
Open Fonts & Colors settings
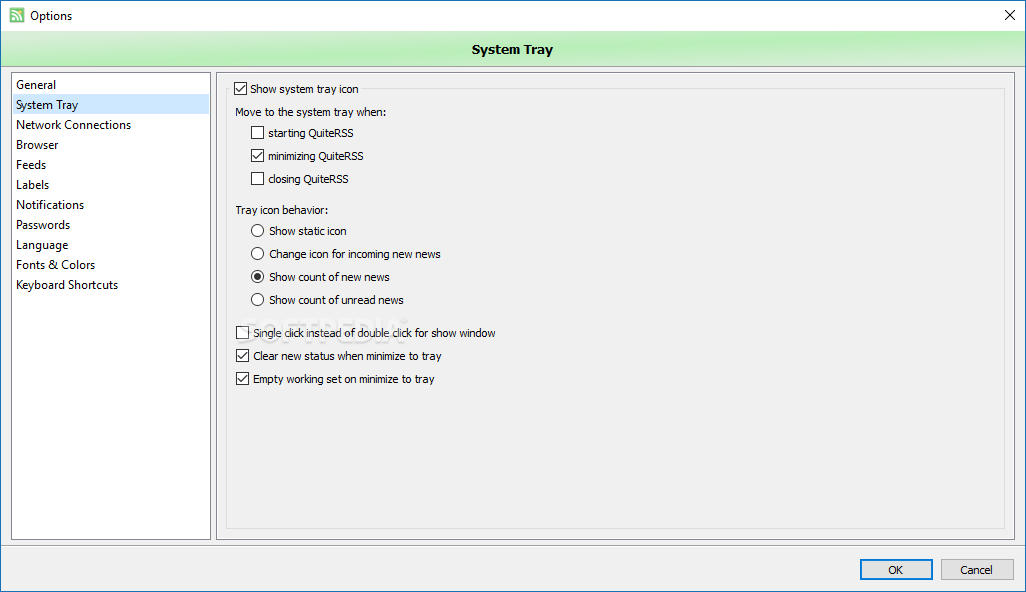pos(111,265)
